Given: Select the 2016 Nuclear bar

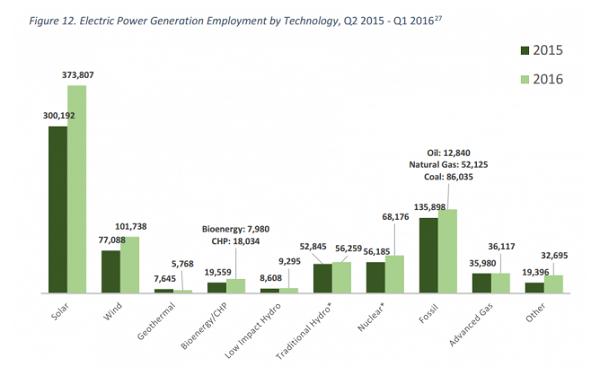Looking at the screenshot, I should pos(395,274).
